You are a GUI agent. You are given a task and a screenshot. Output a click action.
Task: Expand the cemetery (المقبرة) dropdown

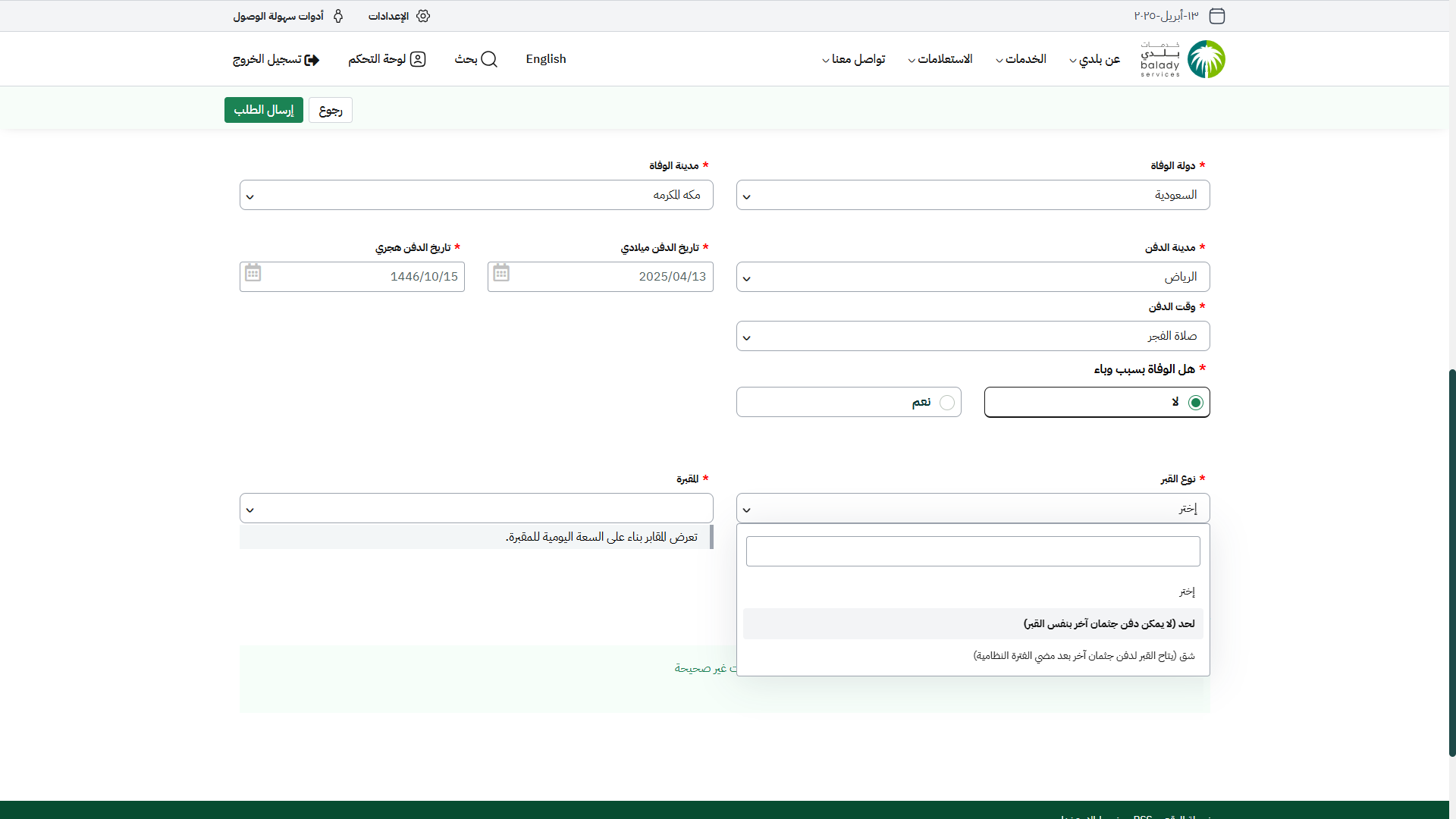click(476, 508)
